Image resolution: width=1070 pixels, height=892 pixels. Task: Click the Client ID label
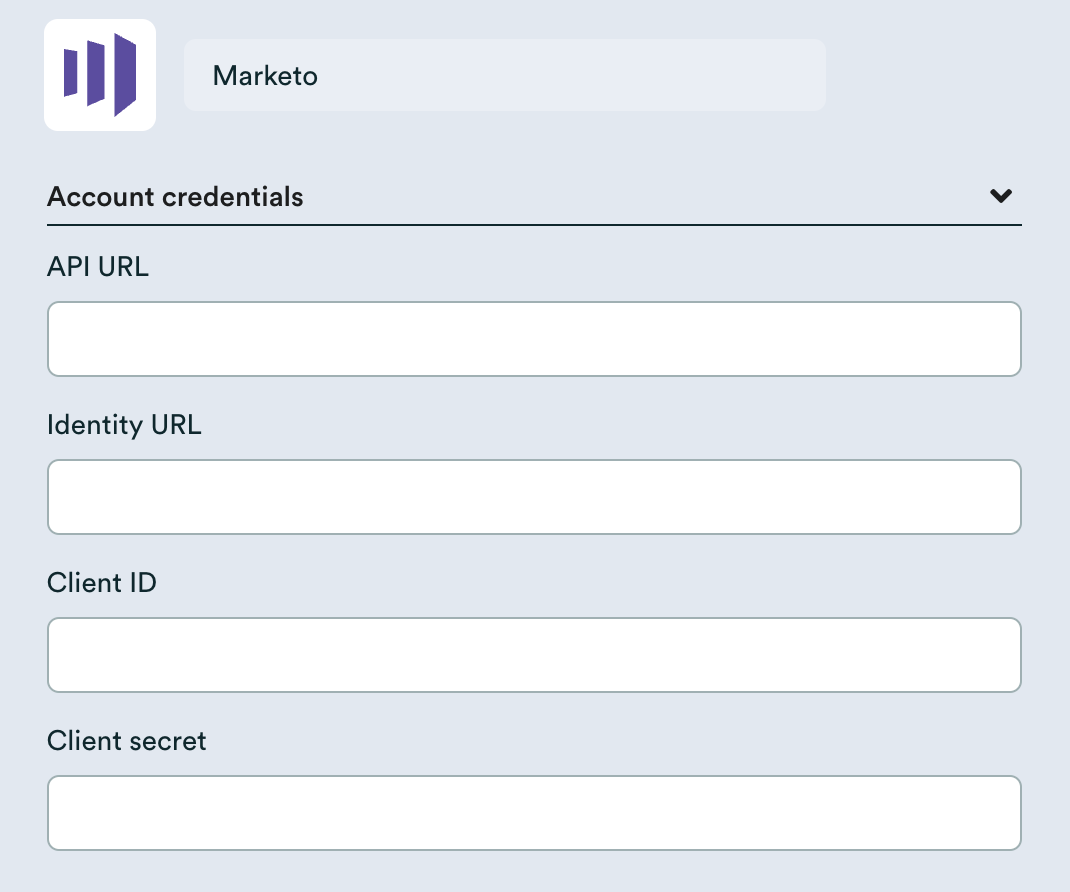click(x=102, y=583)
